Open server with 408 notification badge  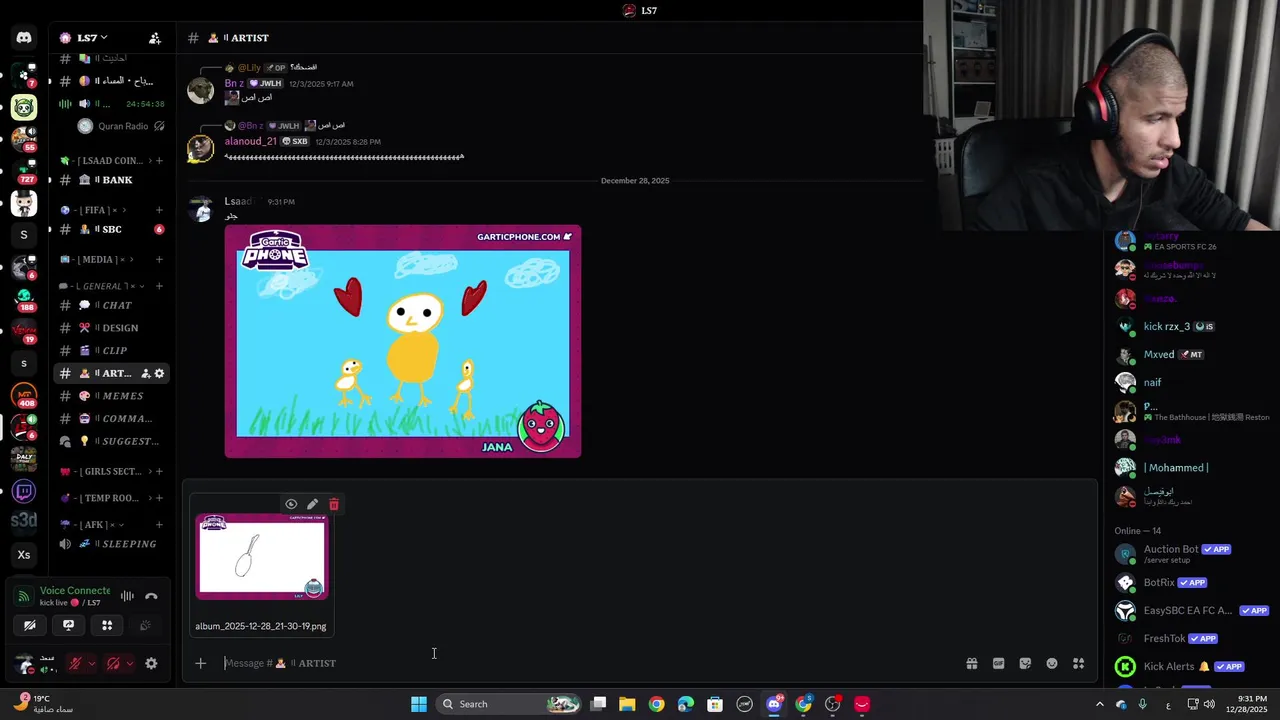tap(24, 395)
